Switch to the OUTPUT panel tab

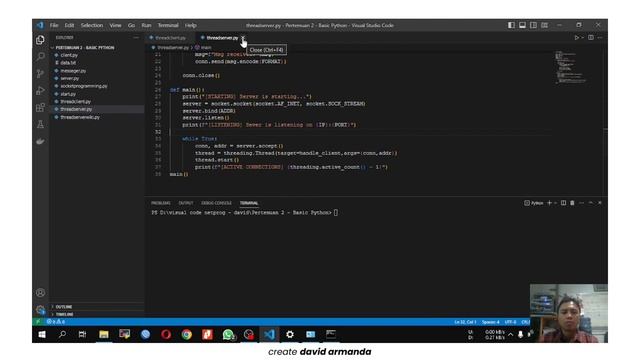[186, 203]
